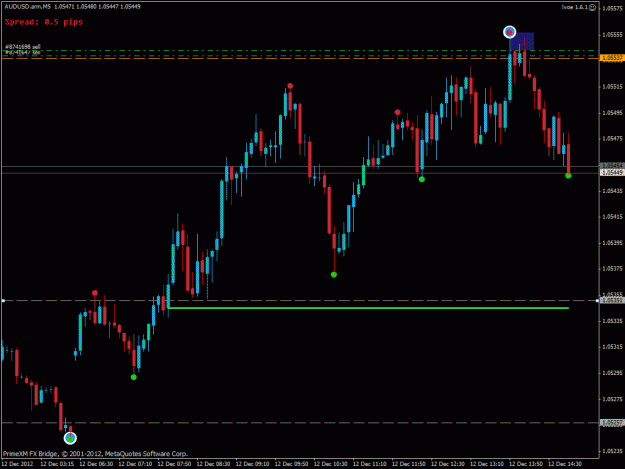Select the solid green horizontal trend line
Image resolution: width=625 pixels, height=469 pixels.
369,308
